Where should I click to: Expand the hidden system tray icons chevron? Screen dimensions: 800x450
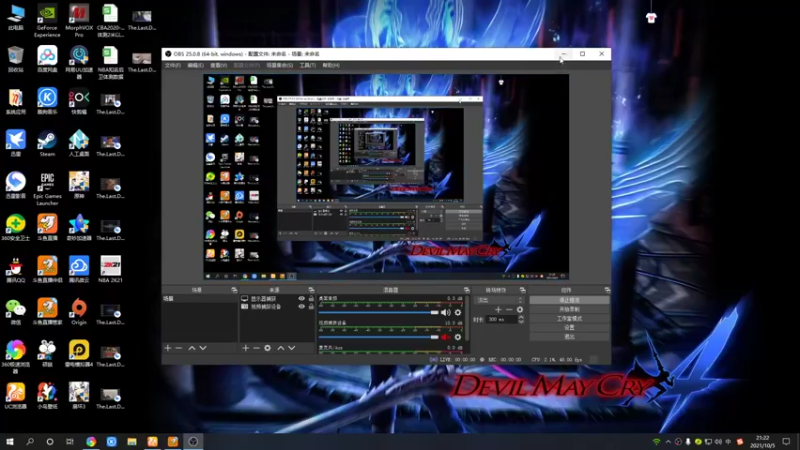coord(668,442)
